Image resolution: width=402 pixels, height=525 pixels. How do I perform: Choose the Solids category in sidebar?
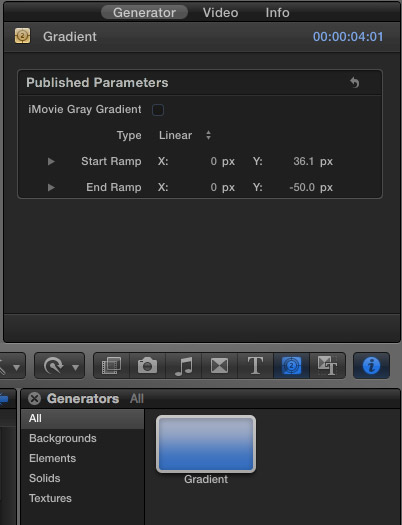[x=45, y=478]
